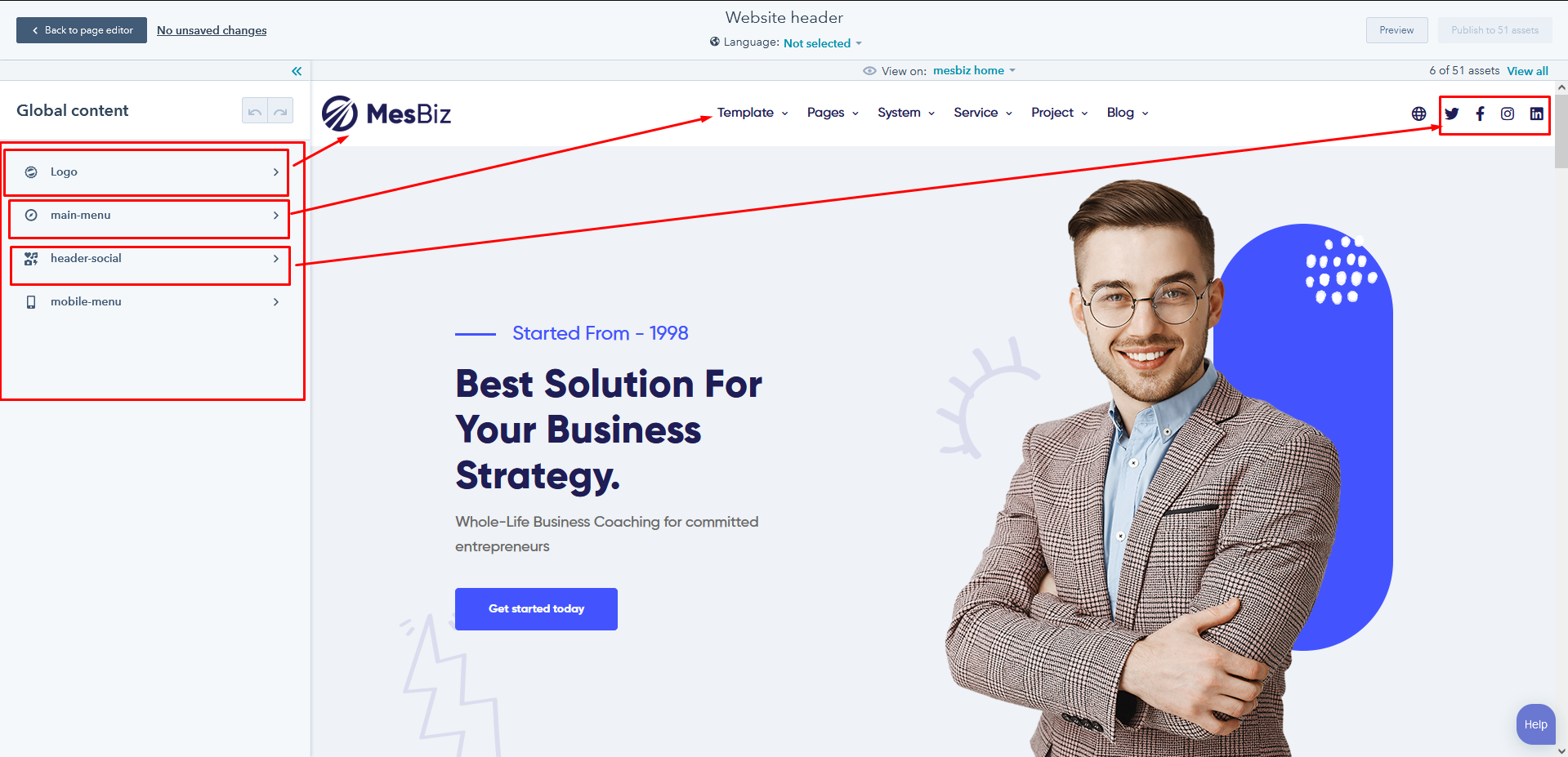Collapse the sidebar with double-chevron icon
Image resolution: width=1568 pixels, height=757 pixels.
click(297, 71)
